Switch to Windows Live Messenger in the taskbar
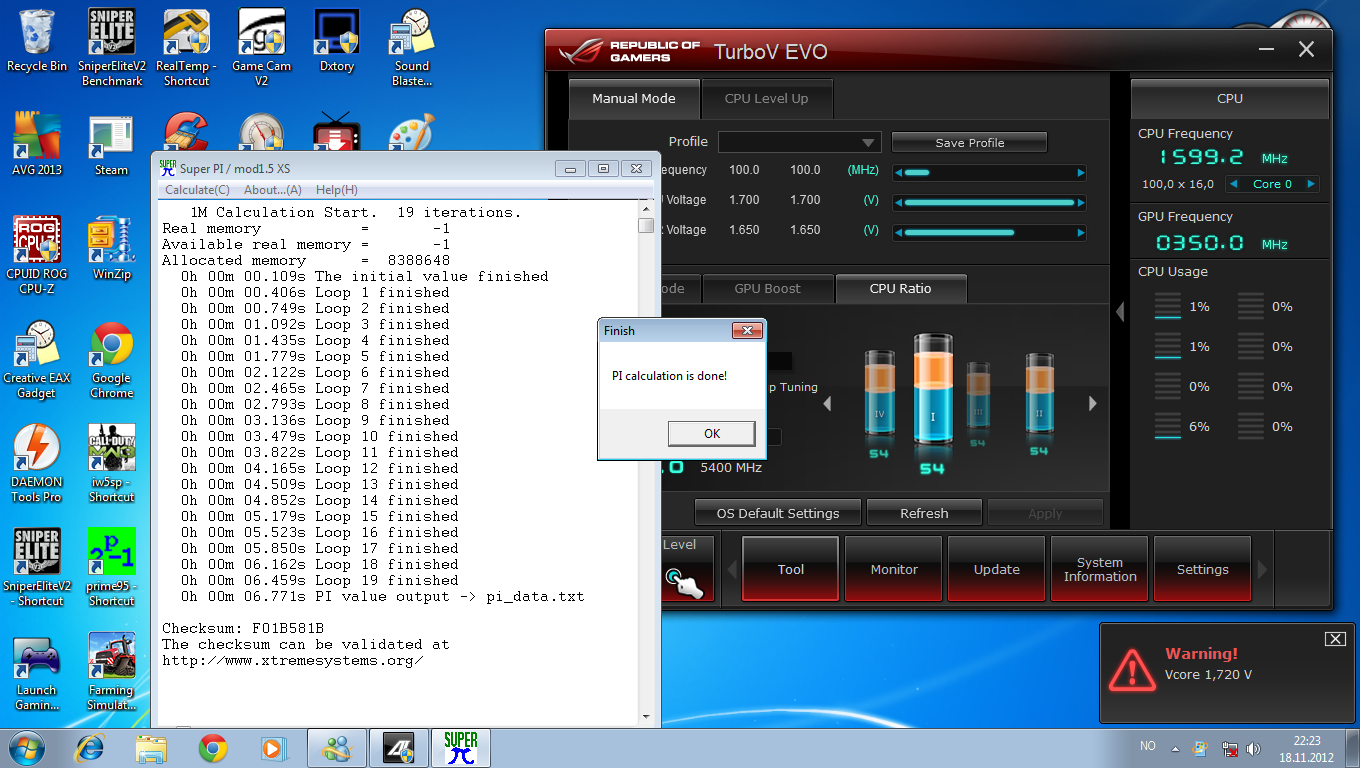1360x768 pixels. (x=337, y=748)
